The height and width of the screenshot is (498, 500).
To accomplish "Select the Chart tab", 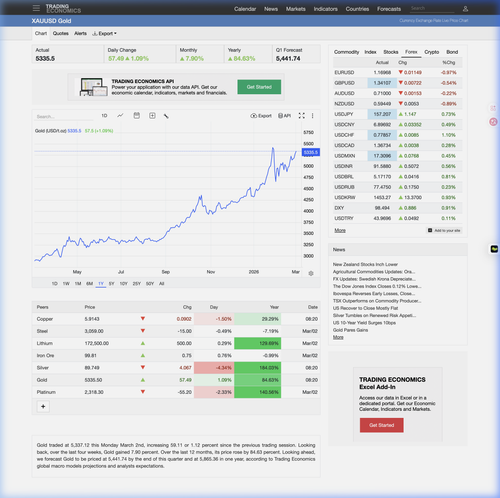I will tap(41, 34).
